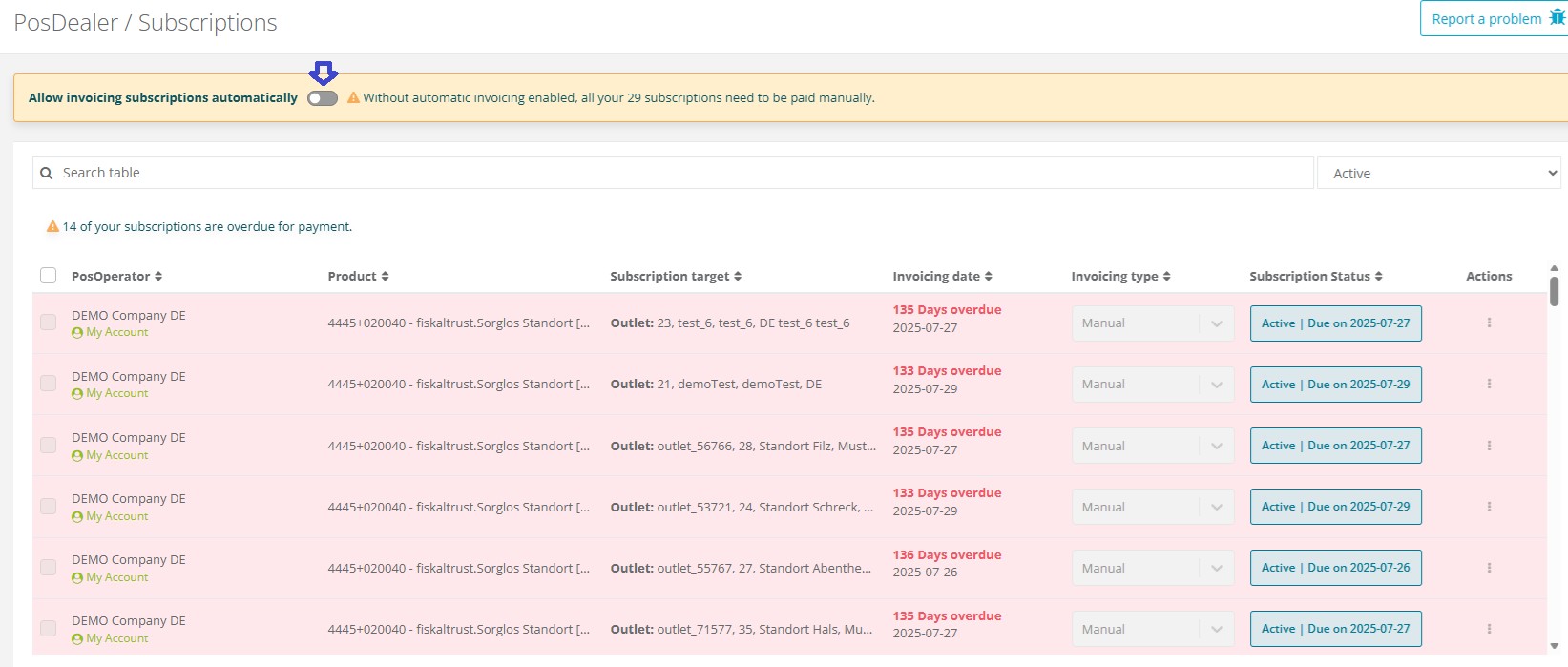Sort by PosOperator column arrows
1568x667 pixels.
pyautogui.click(x=158, y=277)
